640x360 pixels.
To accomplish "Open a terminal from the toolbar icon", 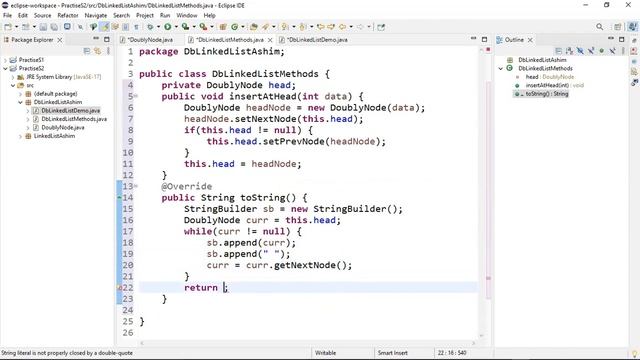I will pos(67,27).
